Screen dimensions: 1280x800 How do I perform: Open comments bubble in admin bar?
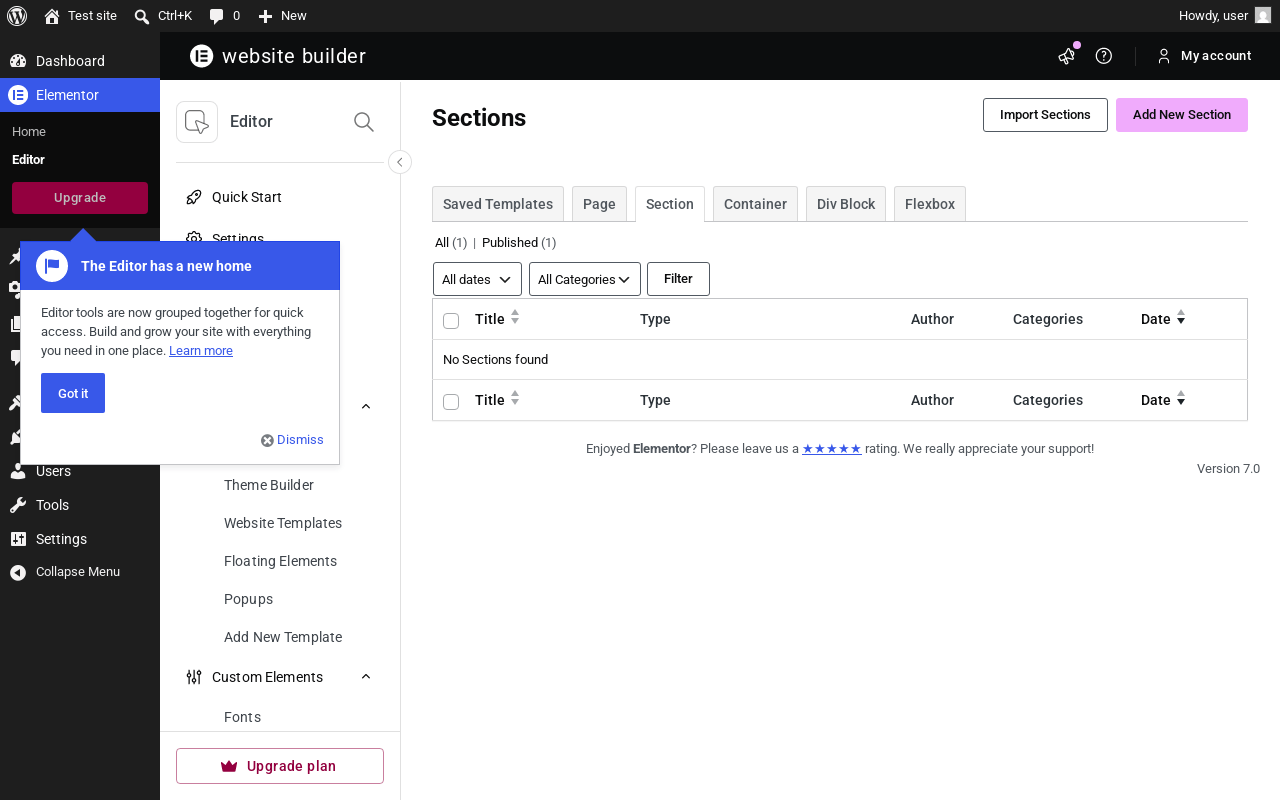tap(224, 16)
